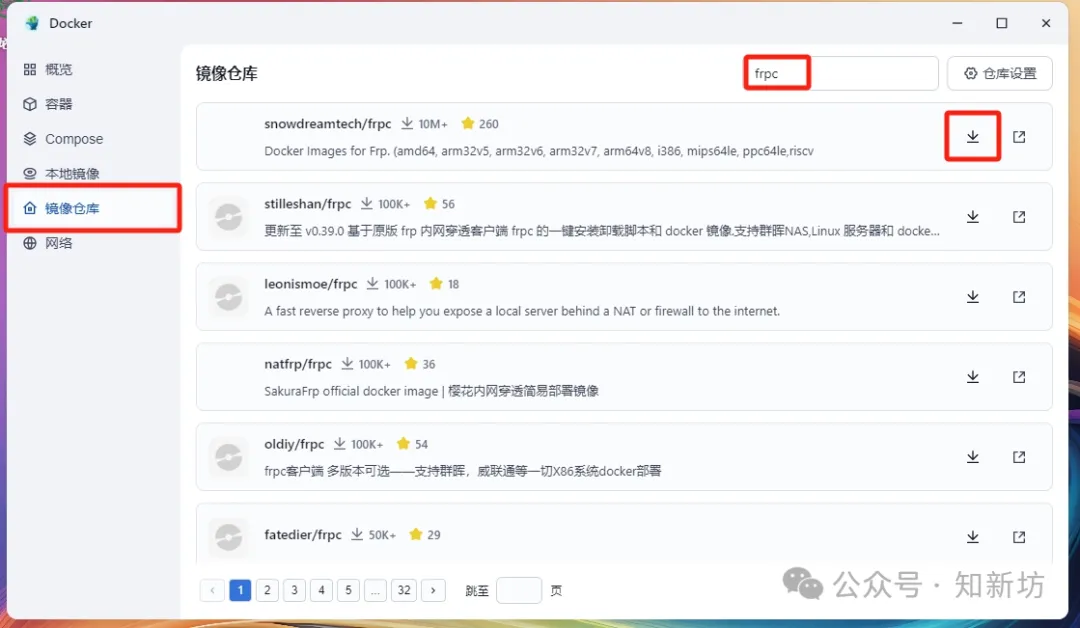Expand more pages via ellipsis button

pyautogui.click(x=375, y=590)
